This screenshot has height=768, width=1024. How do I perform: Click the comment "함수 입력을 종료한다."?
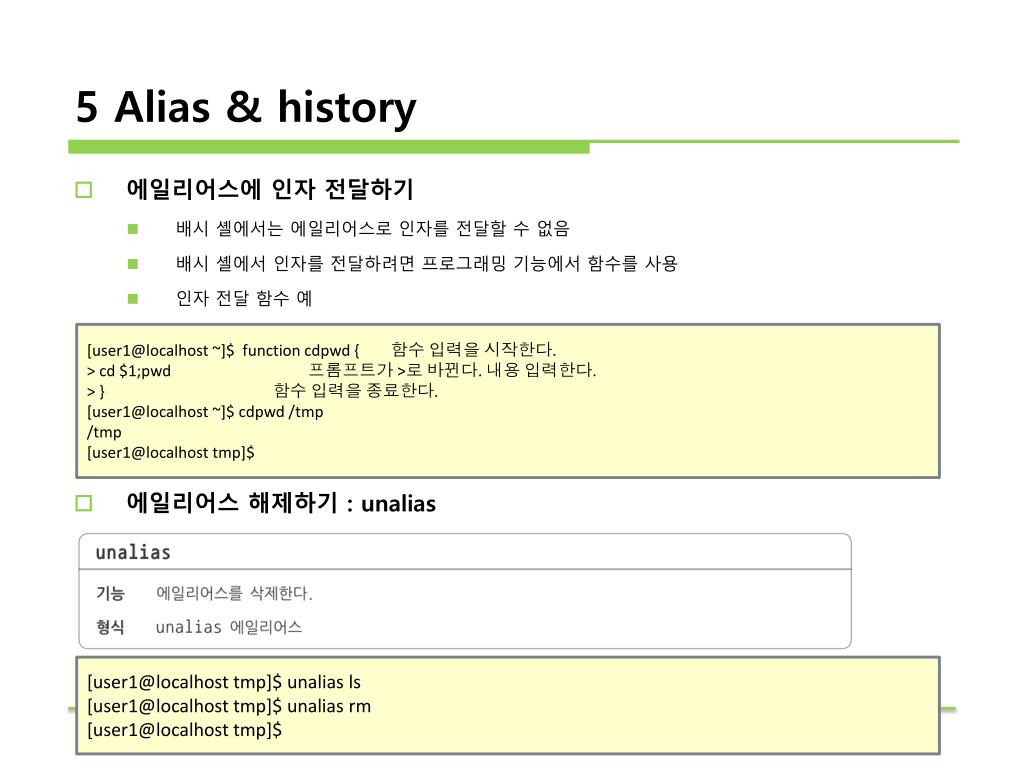click(355, 391)
